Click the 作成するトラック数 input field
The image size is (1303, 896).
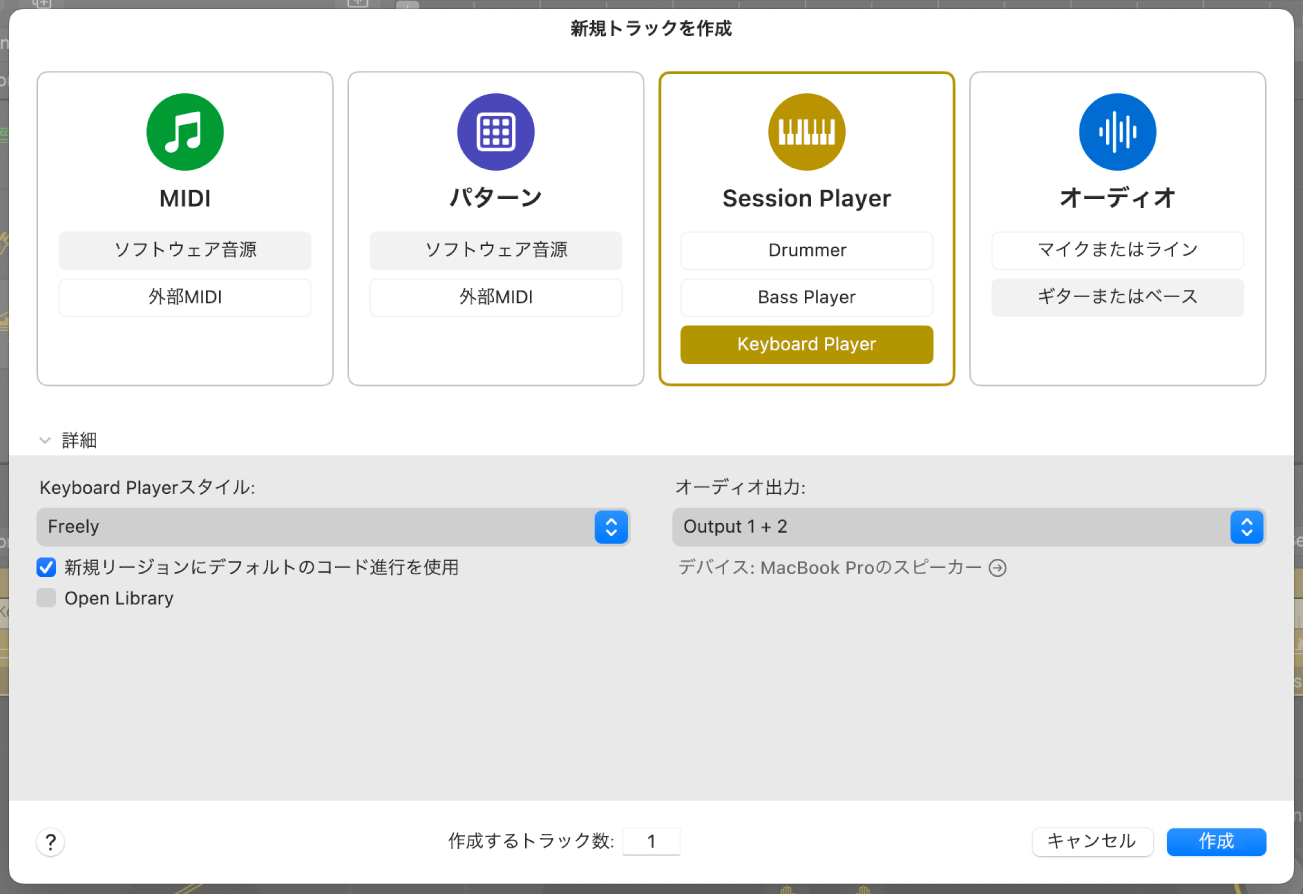[x=651, y=841]
